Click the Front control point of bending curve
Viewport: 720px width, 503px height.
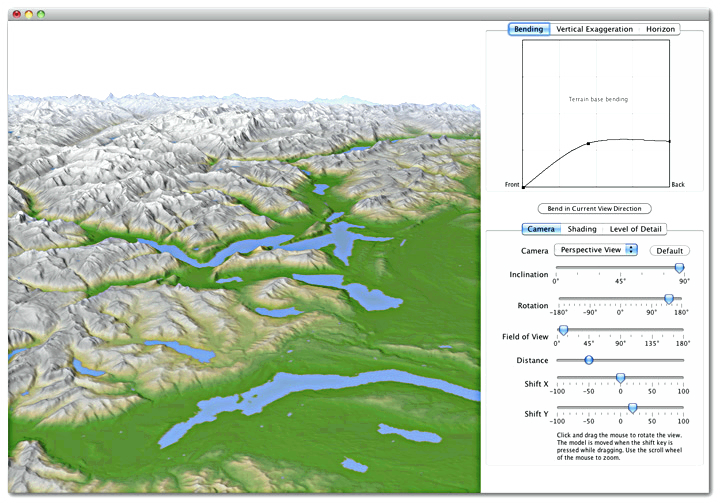tap(523, 187)
